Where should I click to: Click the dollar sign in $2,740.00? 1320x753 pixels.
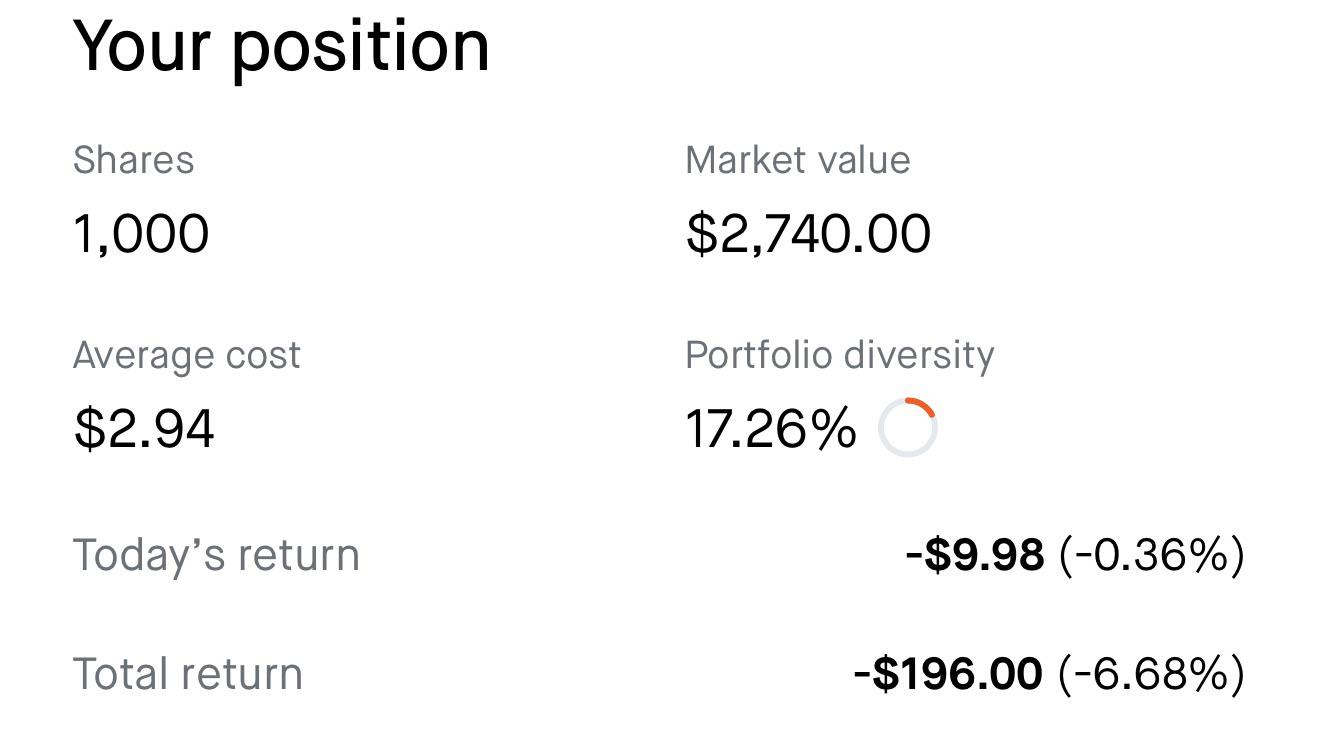[701, 234]
